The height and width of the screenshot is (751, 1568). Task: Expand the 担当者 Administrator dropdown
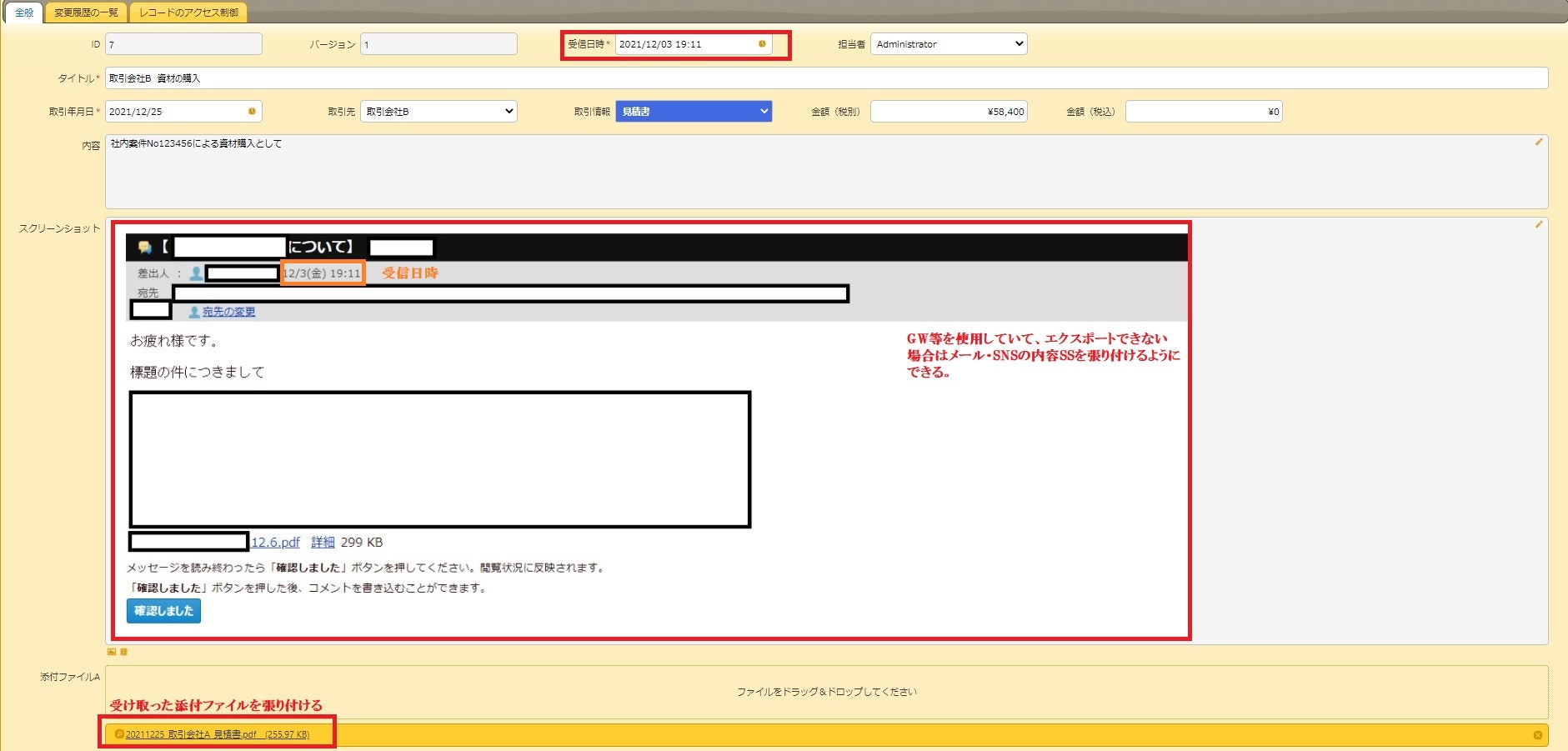tap(949, 44)
